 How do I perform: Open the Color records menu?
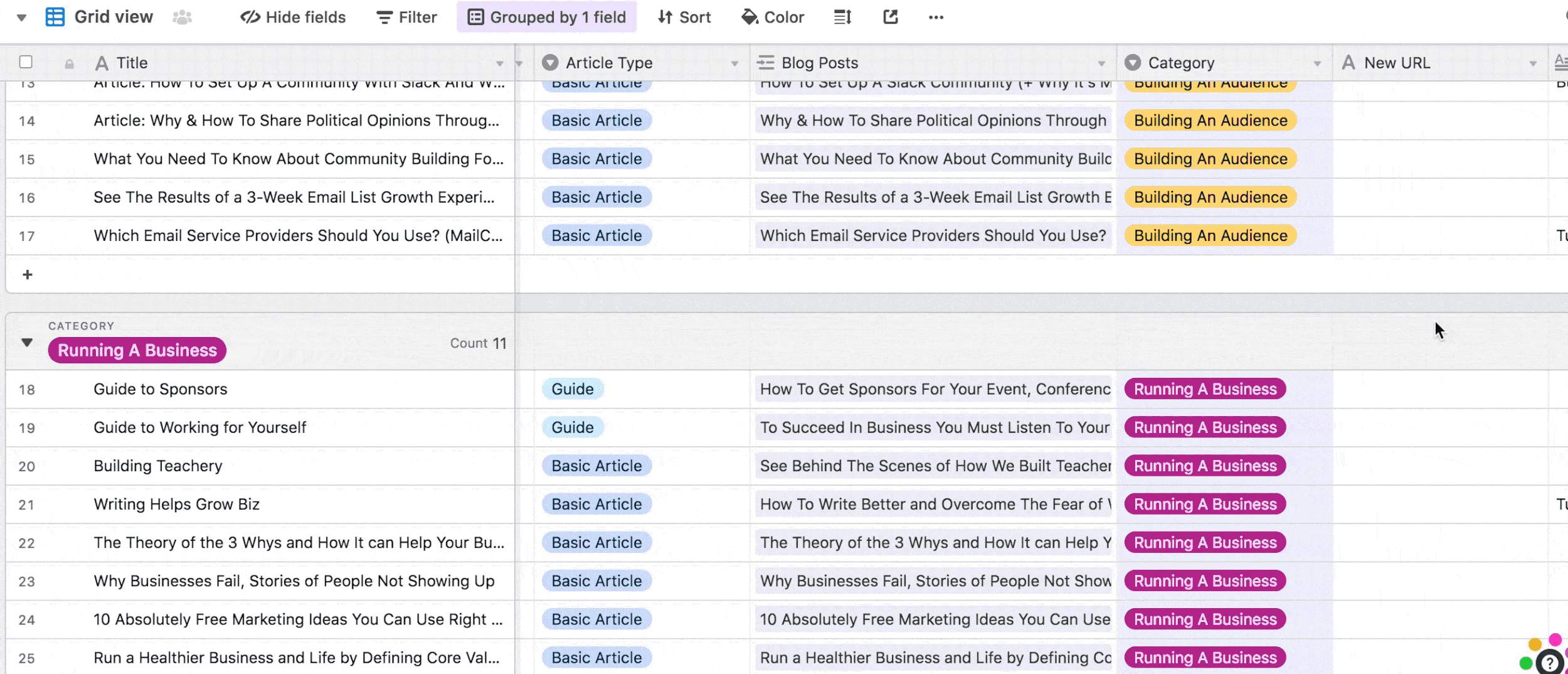773,17
